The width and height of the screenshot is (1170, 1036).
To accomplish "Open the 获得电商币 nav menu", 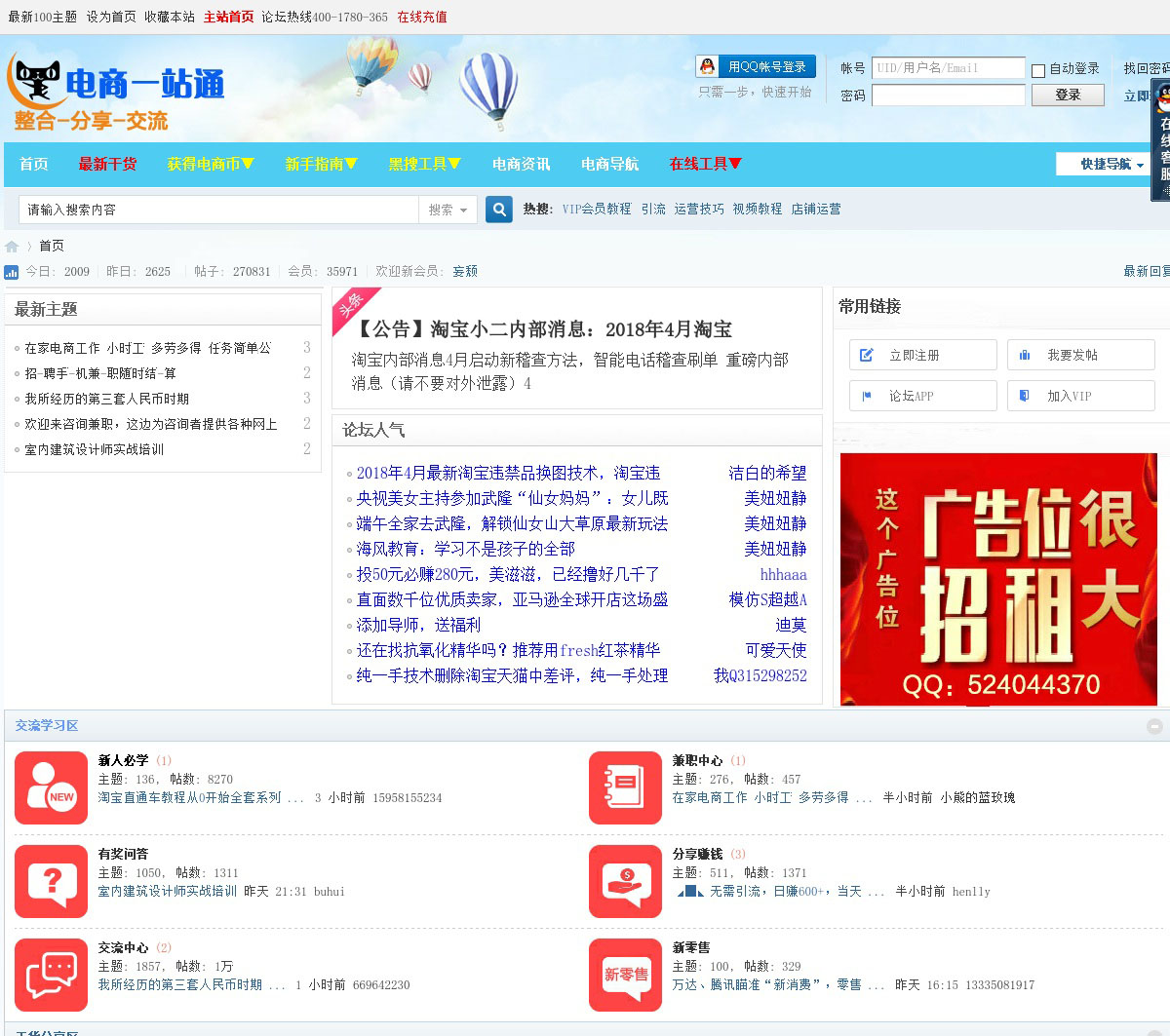I will (x=210, y=164).
